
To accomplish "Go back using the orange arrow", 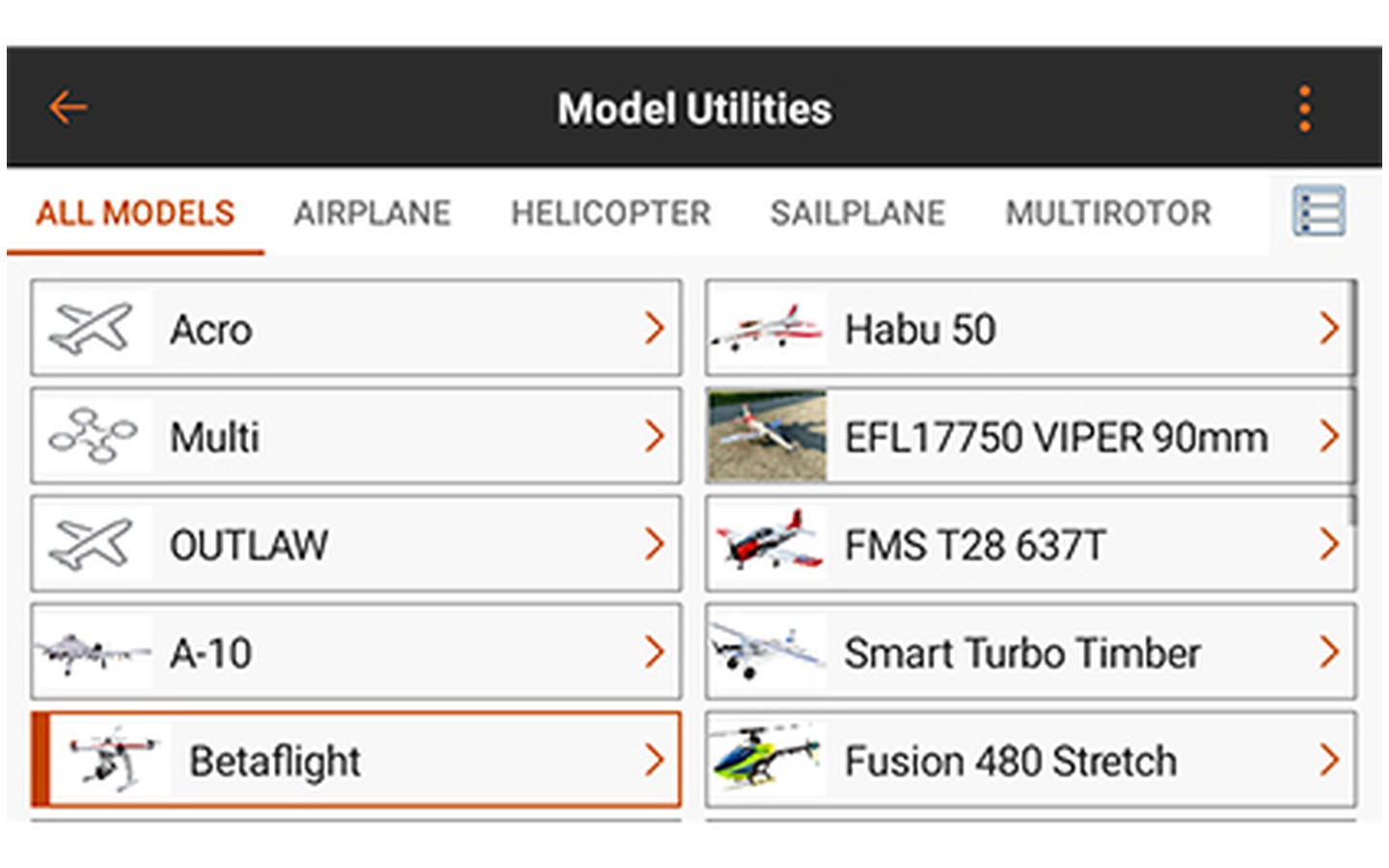I will point(68,107).
